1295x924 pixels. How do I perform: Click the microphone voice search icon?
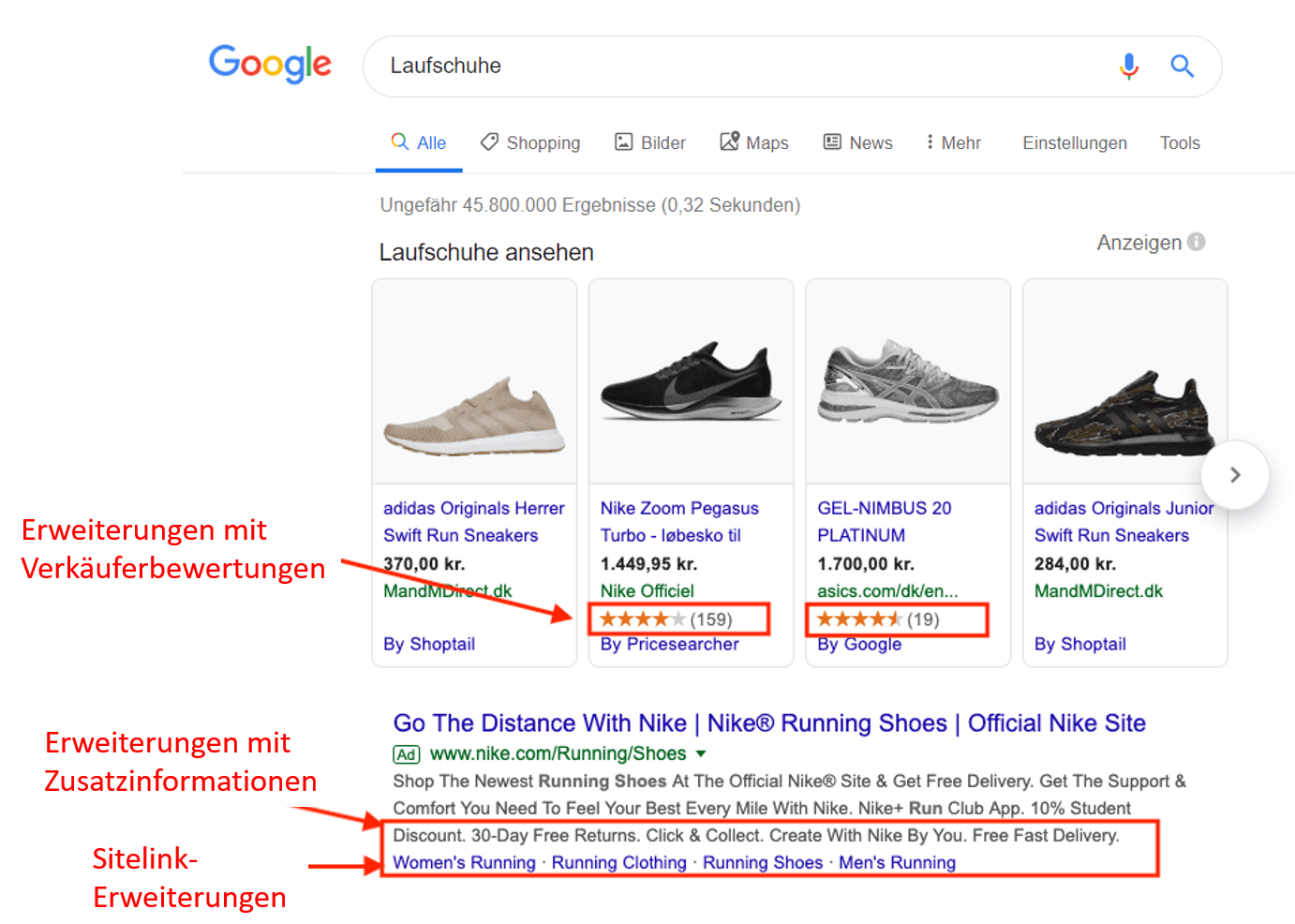(x=1128, y=66)
